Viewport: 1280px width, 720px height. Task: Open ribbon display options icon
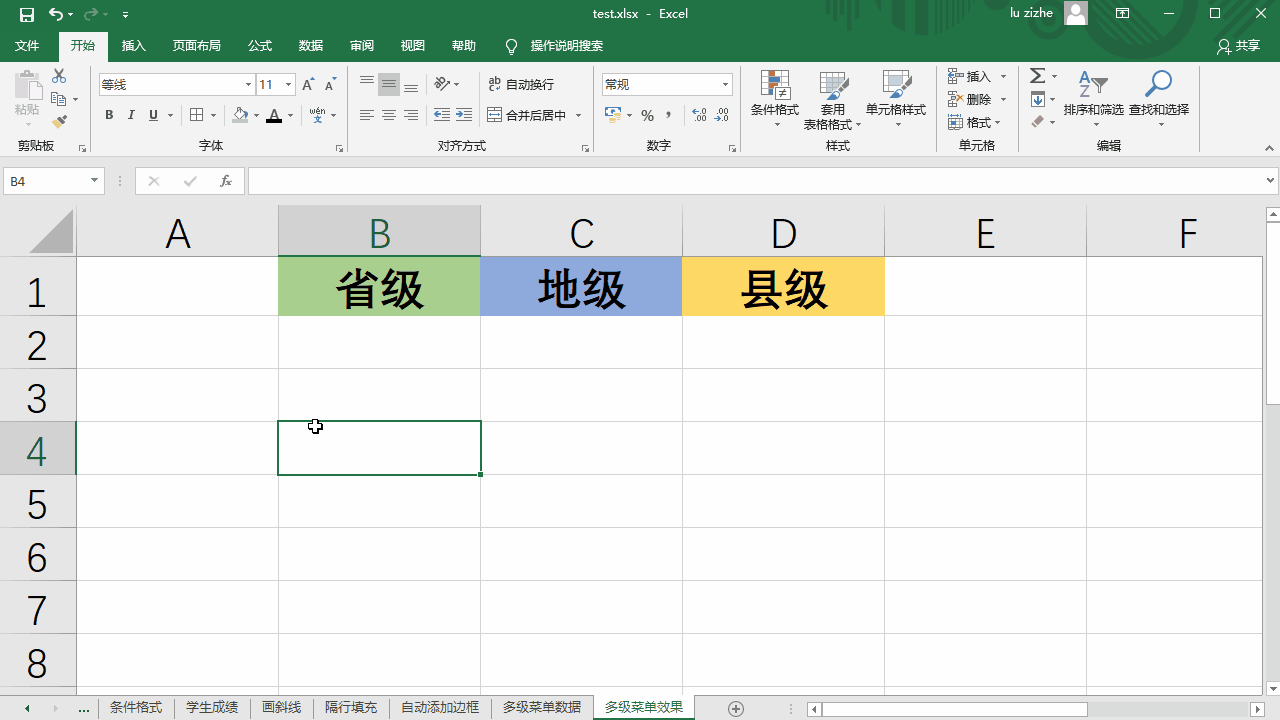pos(1123,13)
